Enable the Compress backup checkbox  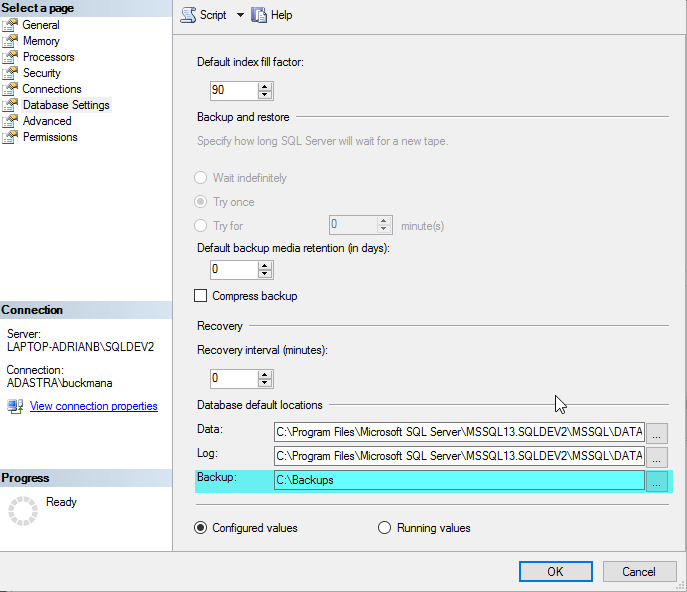pos(201,296)
